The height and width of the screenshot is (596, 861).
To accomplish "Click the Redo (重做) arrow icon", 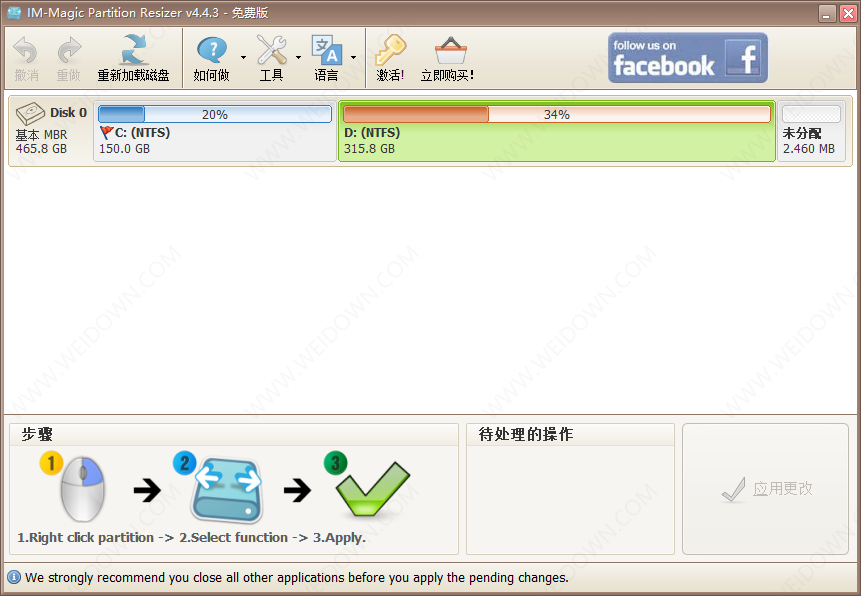I will click(69, 51).
